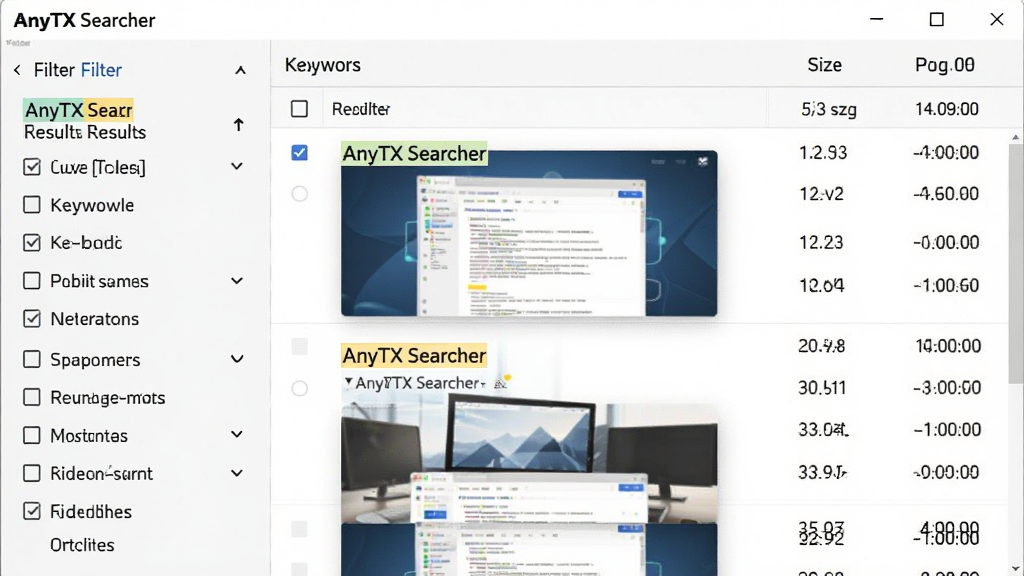This screenshot has height=576, width=1024.
Task: Select the -1:00.60 cell
Action: pyautogui.click(x=946, y=285)
